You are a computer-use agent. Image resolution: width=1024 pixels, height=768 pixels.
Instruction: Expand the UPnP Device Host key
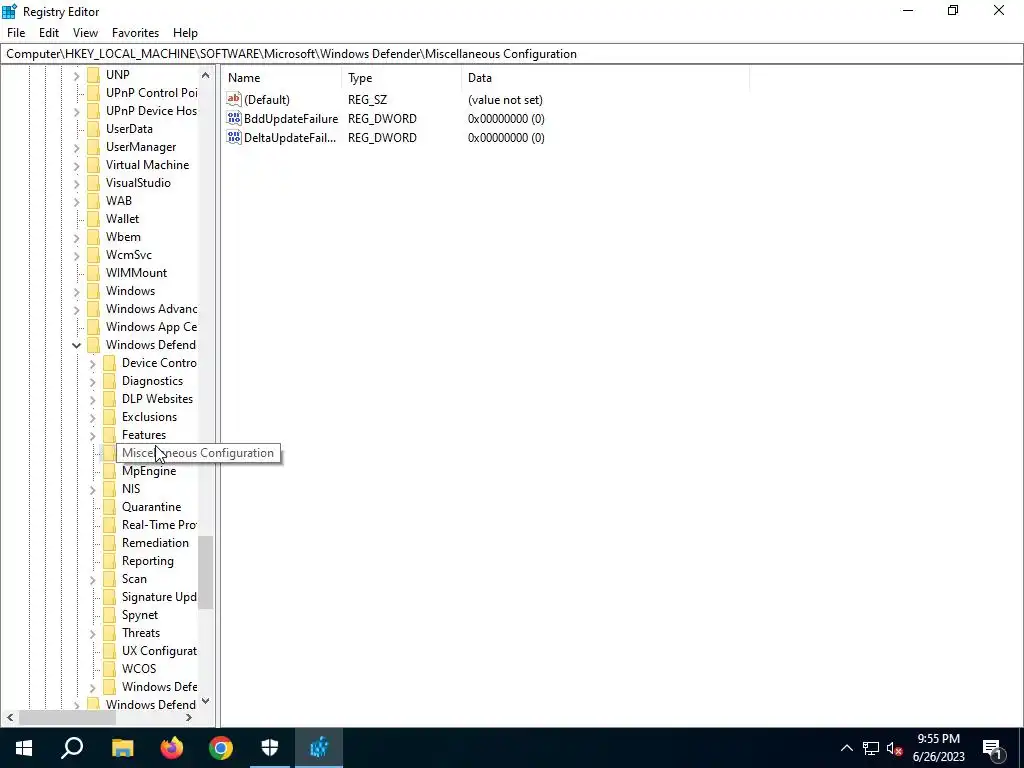coord(76,111)
